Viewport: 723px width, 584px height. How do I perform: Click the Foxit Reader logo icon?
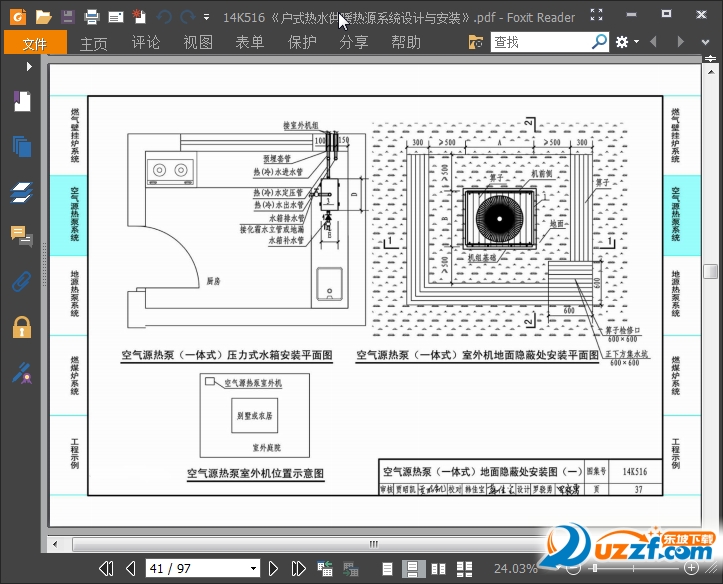click(x=18, y=18)
